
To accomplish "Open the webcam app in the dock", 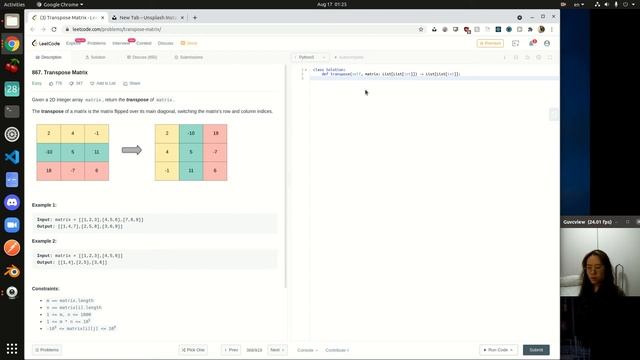I will coord(12,292).
